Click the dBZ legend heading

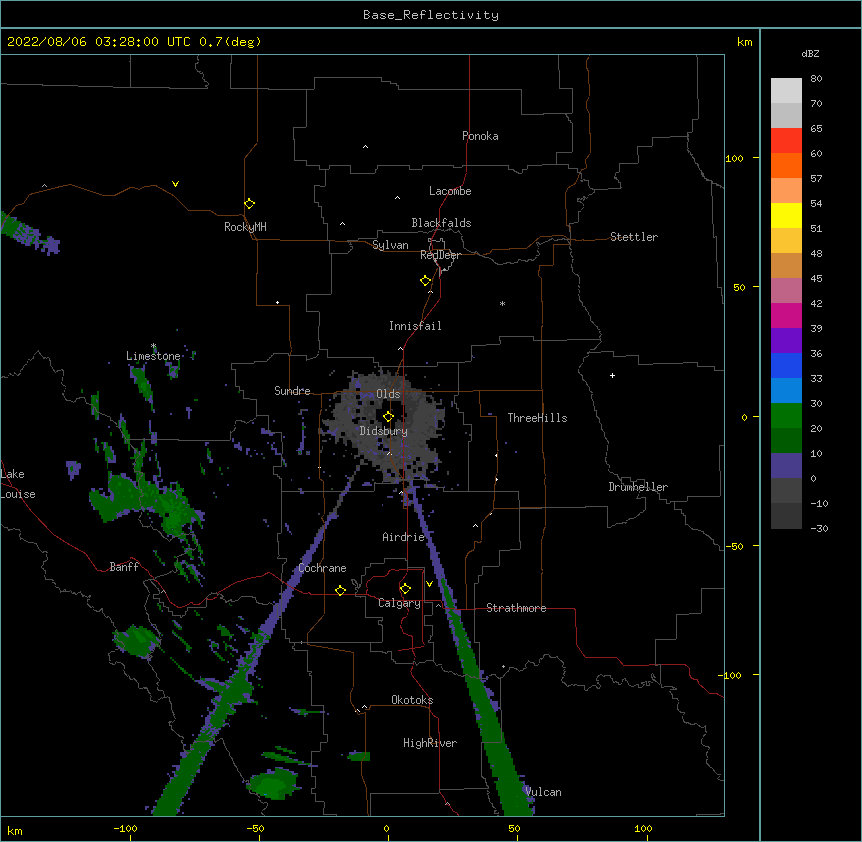click(x=810, y=54)
